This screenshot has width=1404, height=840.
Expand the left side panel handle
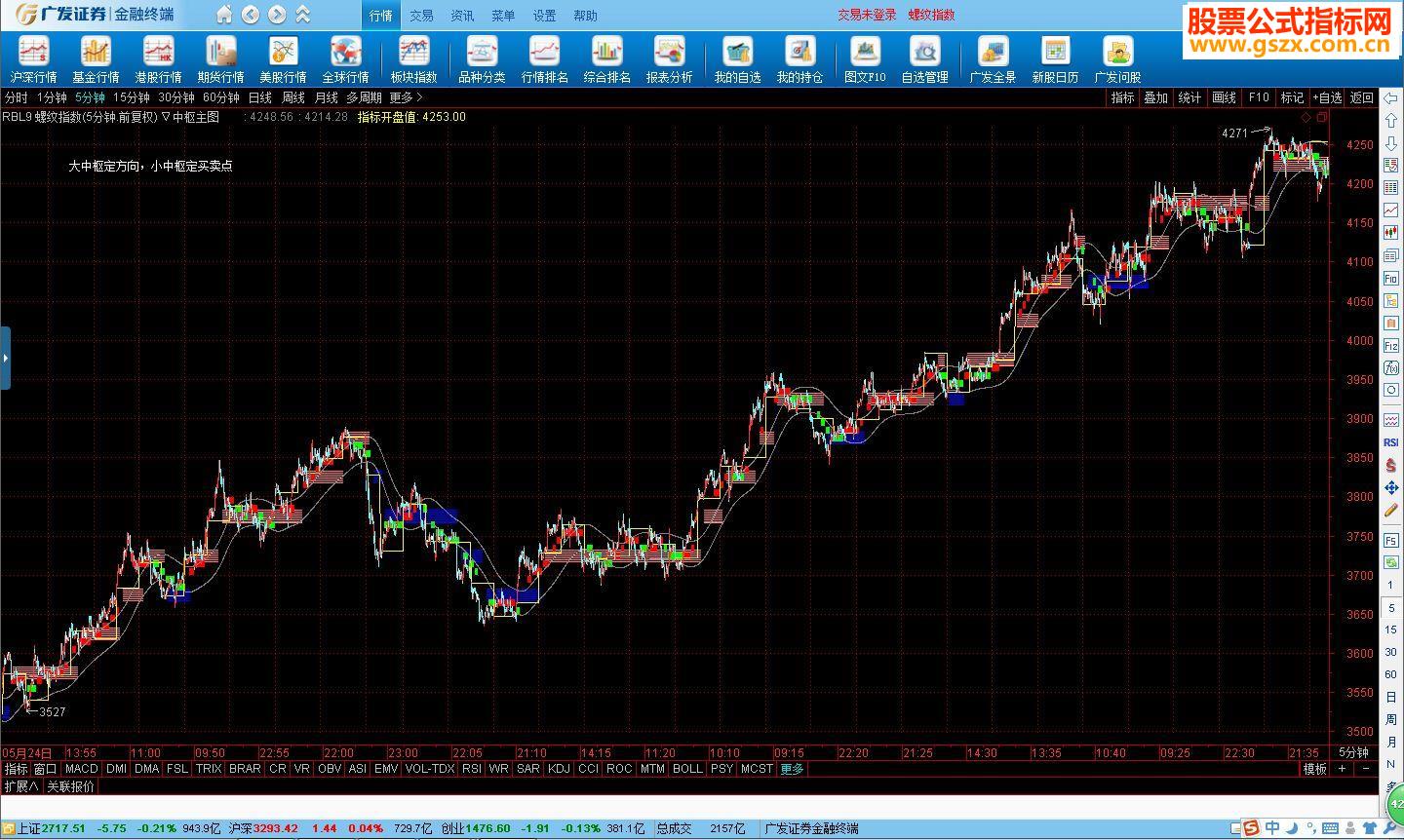(x=5, y=359)
